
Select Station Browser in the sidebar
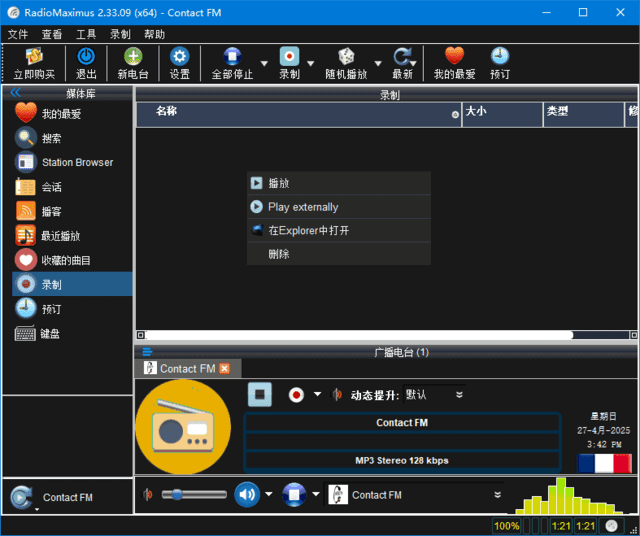(77, 162)
